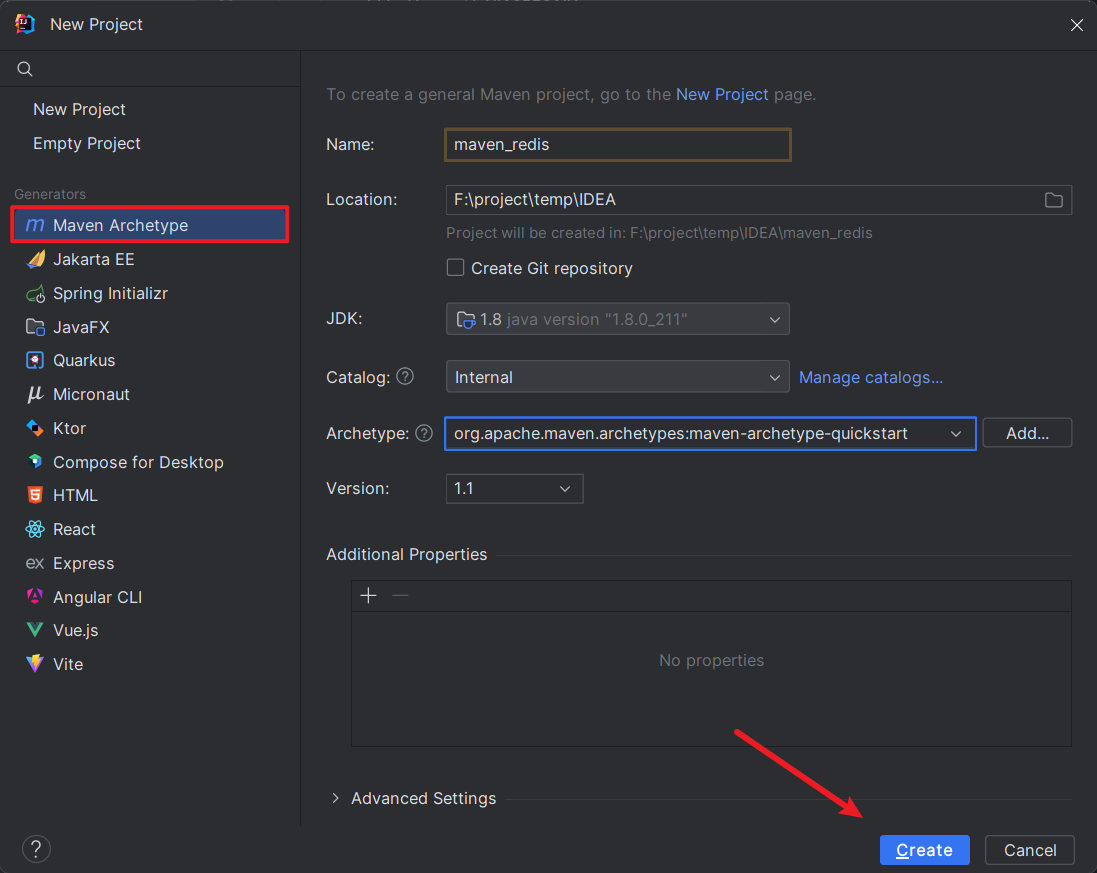The image size is (1097, 873).
Task: Click the Express ex icon
Action: (34, 563)
